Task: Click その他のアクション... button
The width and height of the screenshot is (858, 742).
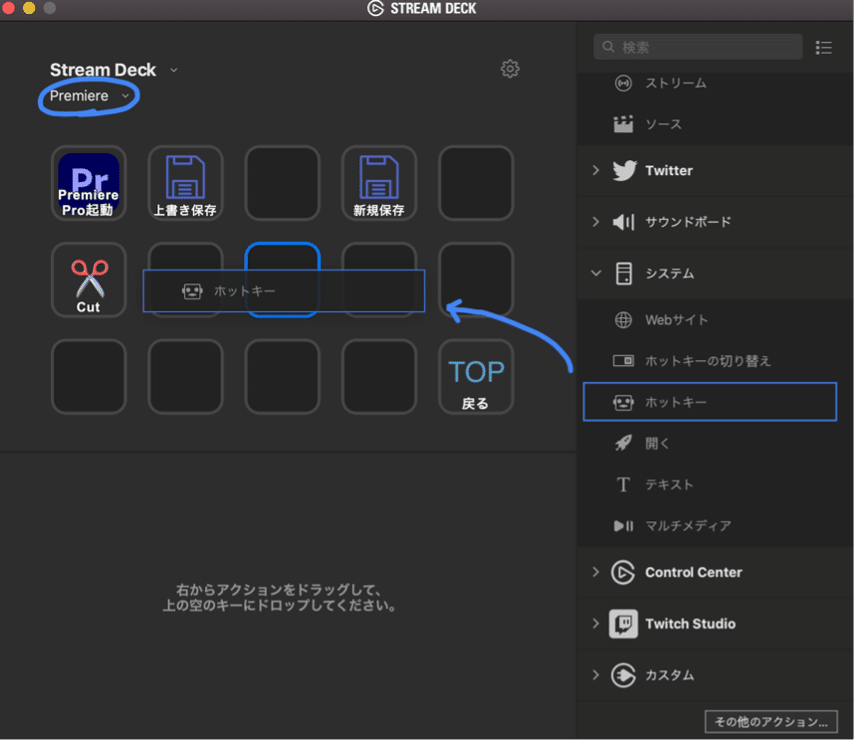Action: coord(771,723)
